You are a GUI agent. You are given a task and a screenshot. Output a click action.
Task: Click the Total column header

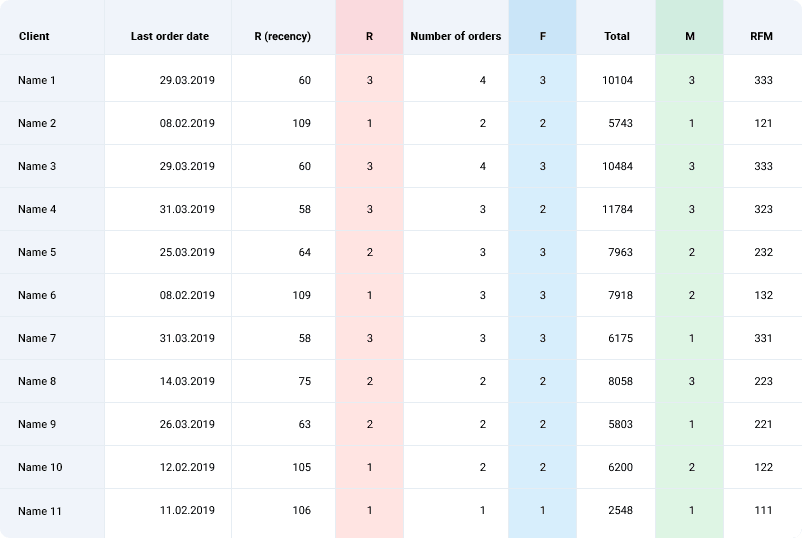[x=617, y=36]
